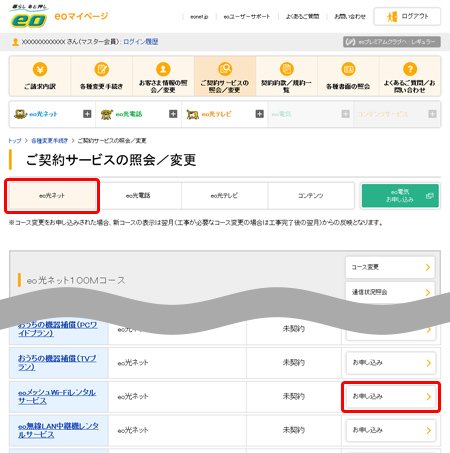Image resolution: width=450 pixels, height=453 pixels.
Task: Select the eo光電話 tab
Action: [138, 196]
